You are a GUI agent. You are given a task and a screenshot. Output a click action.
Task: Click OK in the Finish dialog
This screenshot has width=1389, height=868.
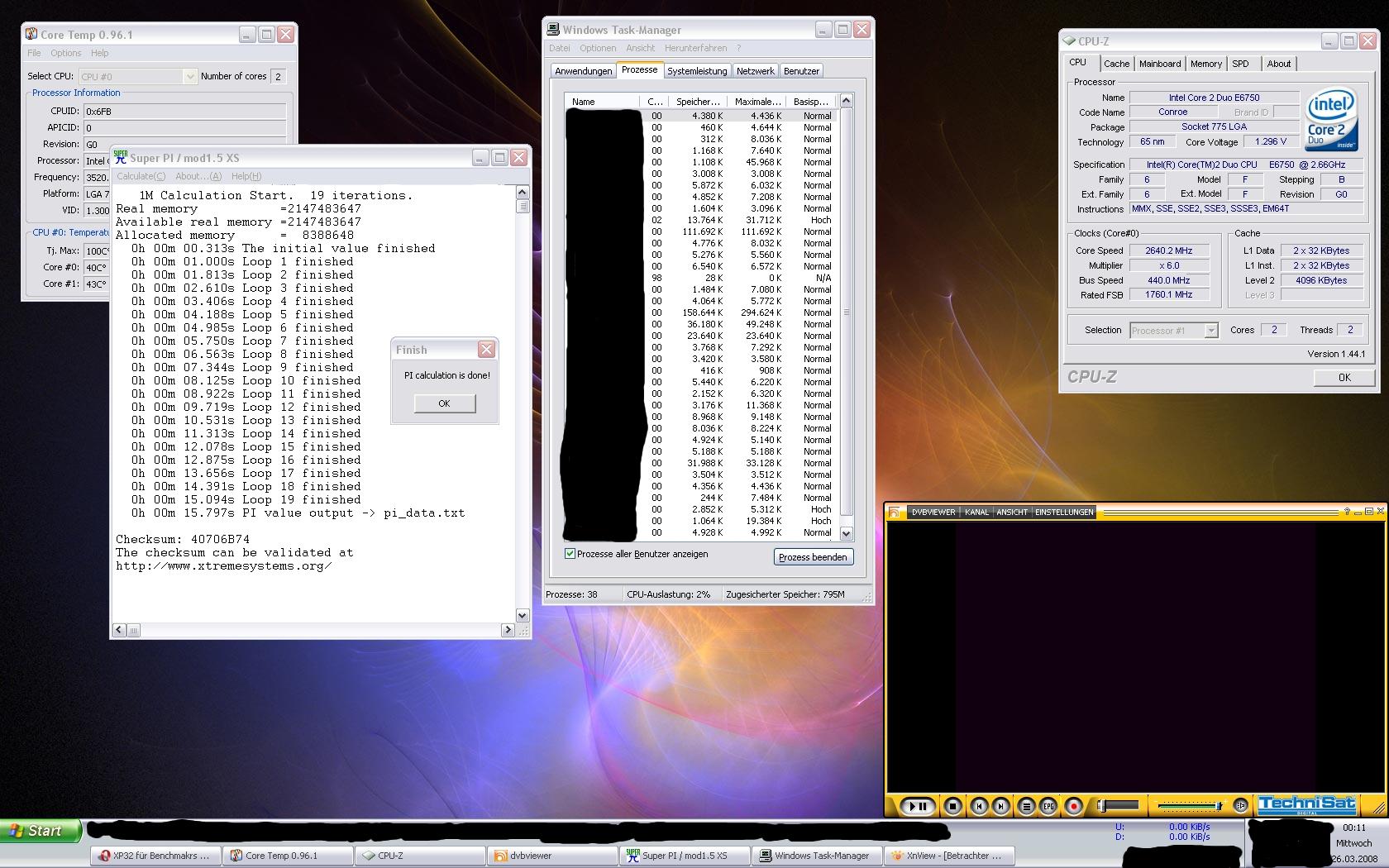[x=444, y=403]
